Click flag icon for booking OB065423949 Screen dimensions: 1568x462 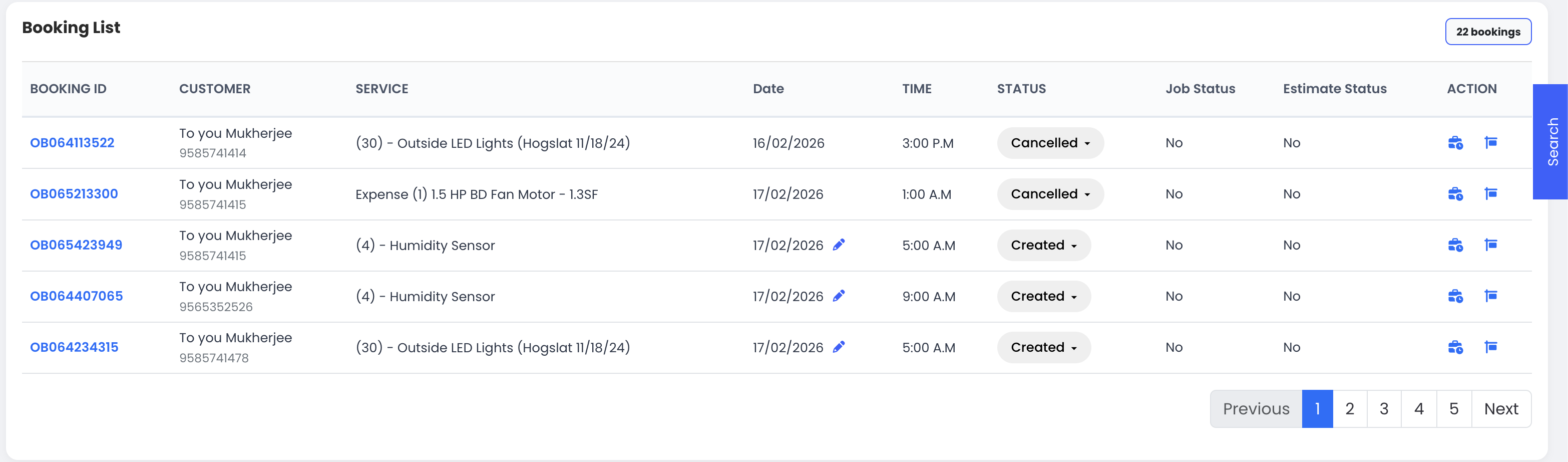pos(1491,245)
